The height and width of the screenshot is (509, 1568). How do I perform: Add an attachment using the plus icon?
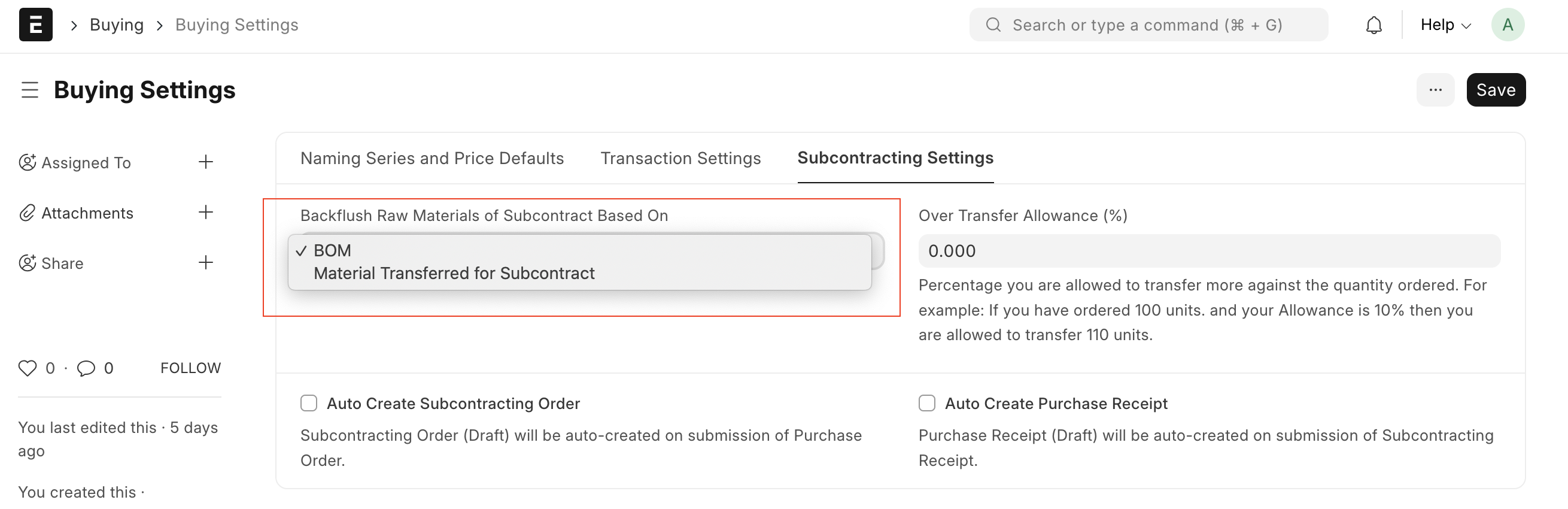pos(206,213)
